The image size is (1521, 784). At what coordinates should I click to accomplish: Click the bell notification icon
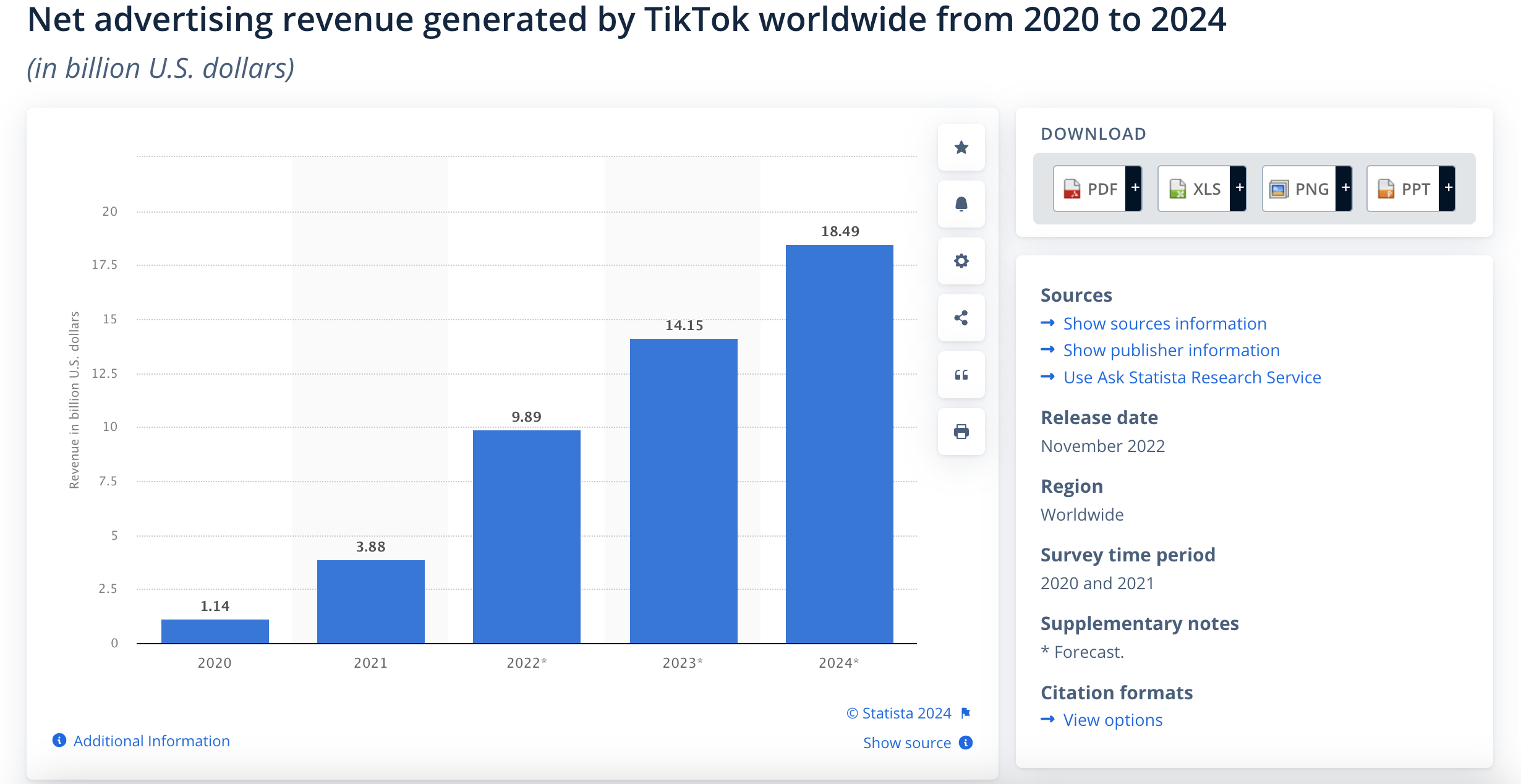[961, 204]
